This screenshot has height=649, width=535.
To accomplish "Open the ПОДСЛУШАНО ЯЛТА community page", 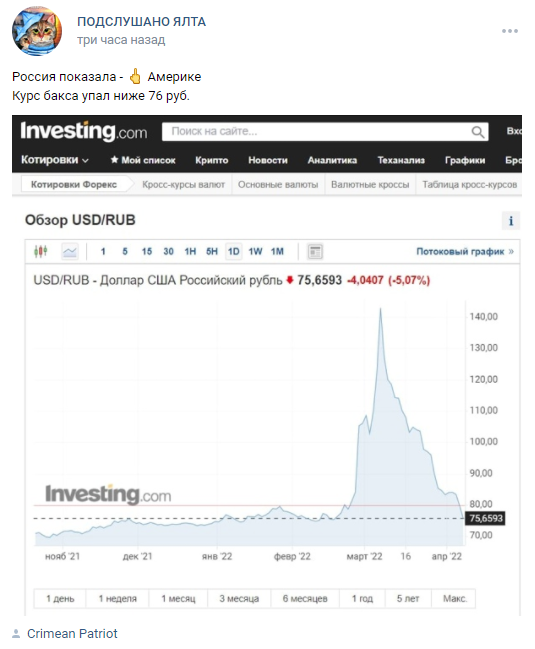I will (x=141, y=22).
